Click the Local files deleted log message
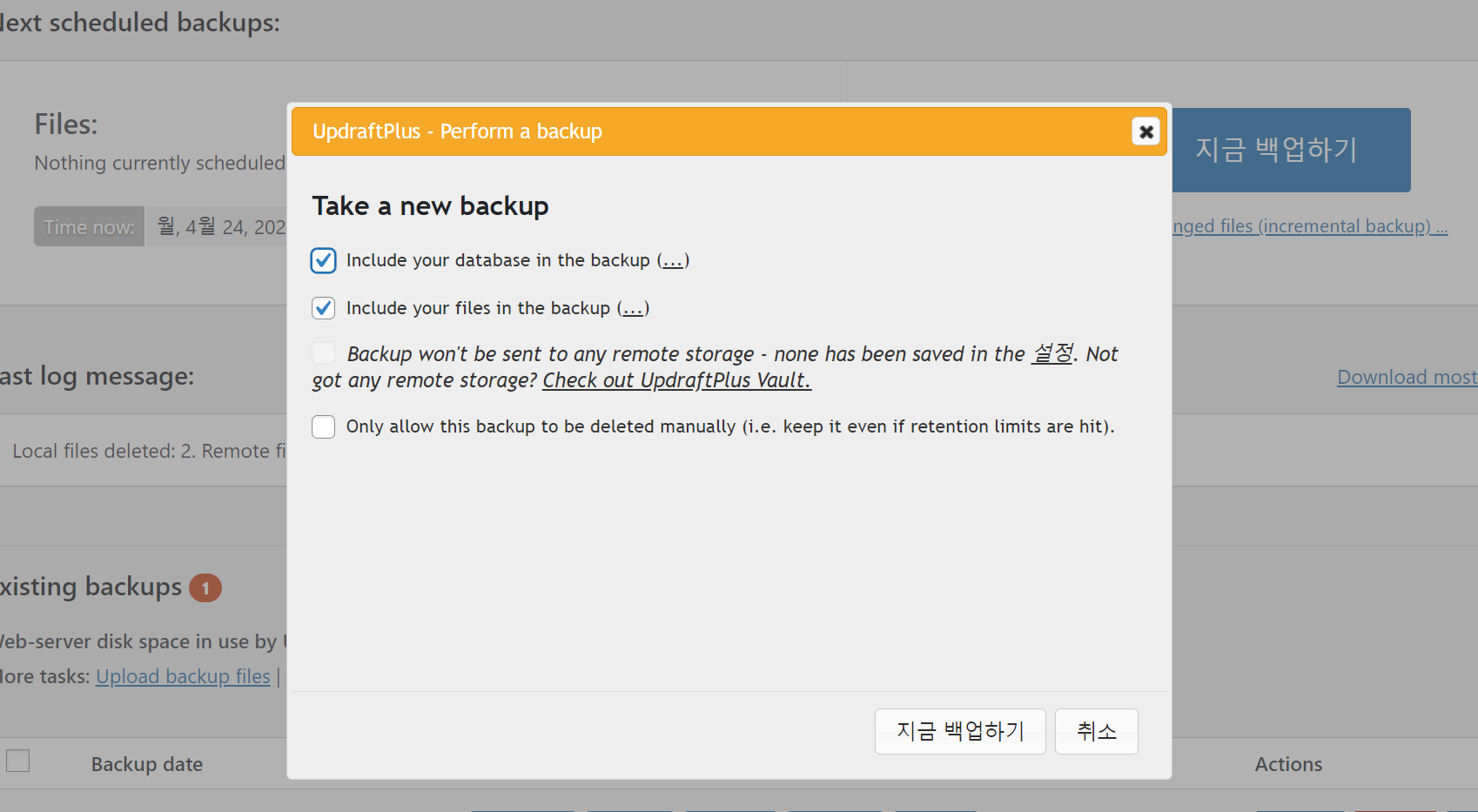 (149, 451)
